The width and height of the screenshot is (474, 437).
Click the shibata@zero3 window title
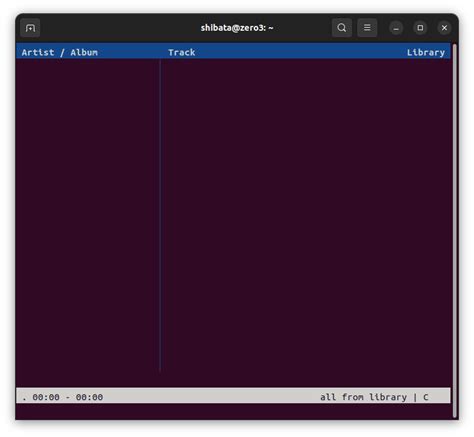(237, 28)
